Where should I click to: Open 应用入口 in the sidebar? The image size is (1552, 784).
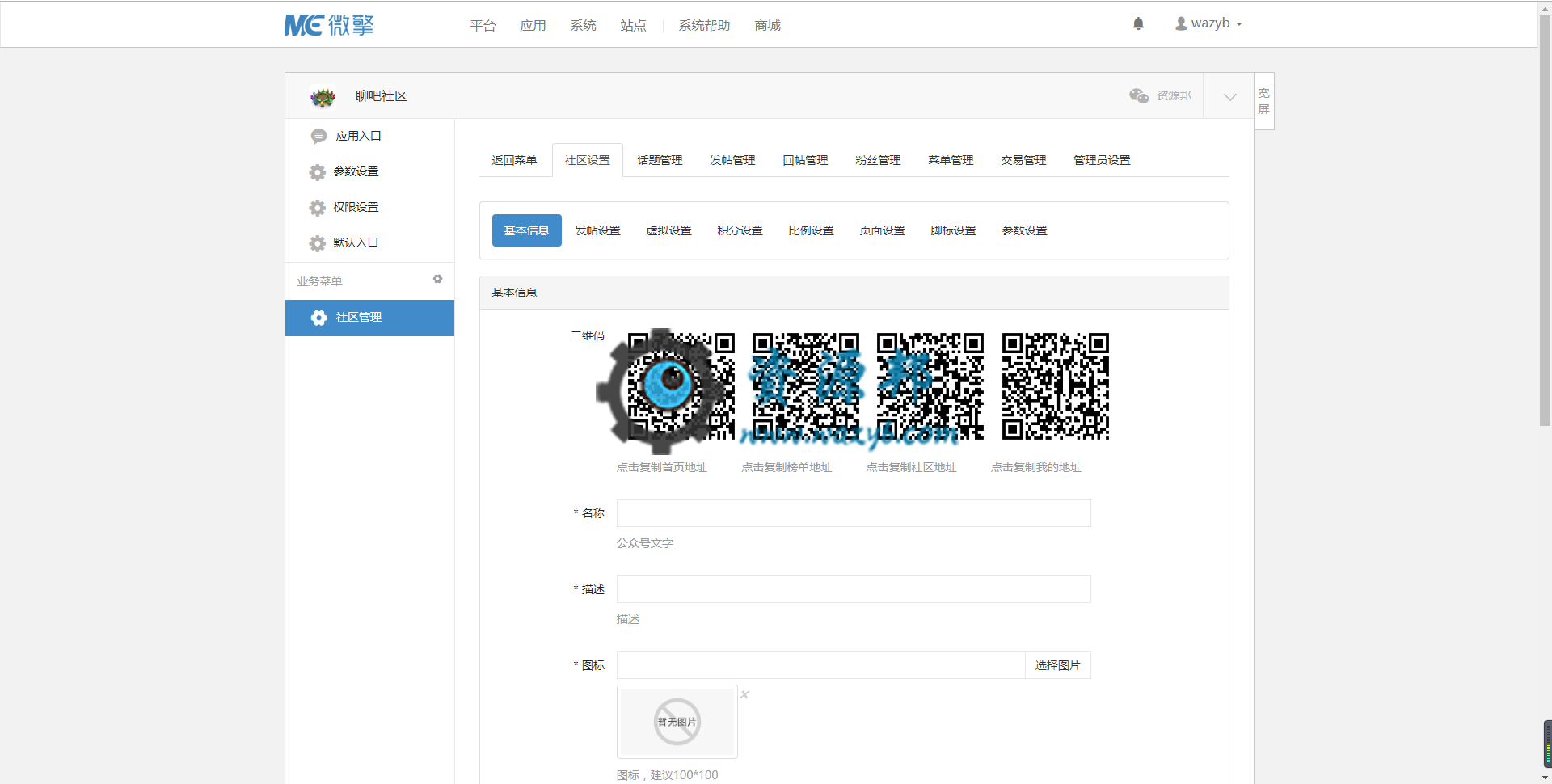point(369,136)
